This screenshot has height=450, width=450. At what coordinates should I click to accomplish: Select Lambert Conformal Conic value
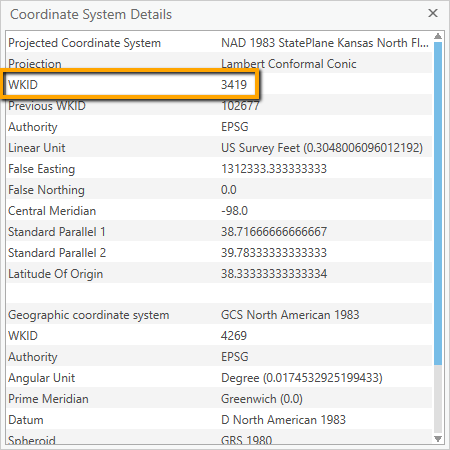coord(289,64)
